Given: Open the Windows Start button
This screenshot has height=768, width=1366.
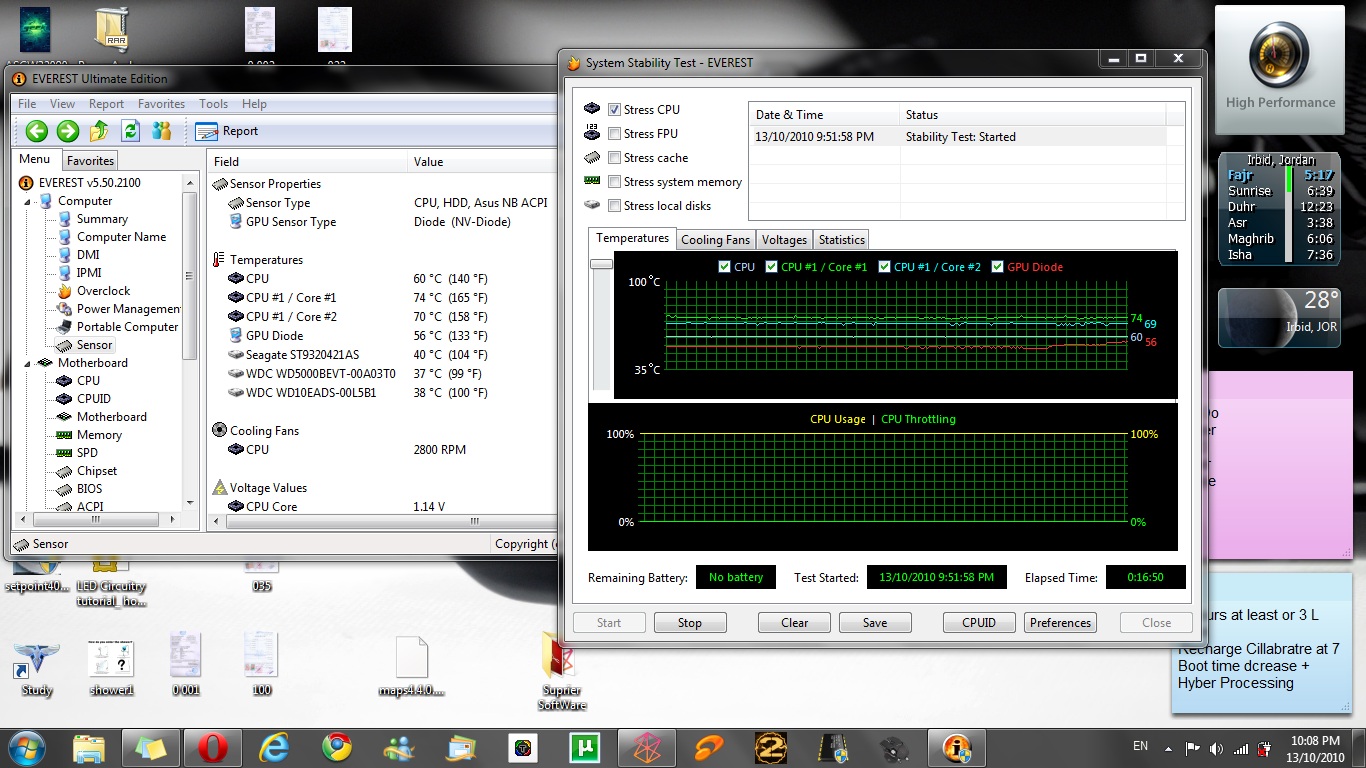Looking at the screenshot, I should (26, 747).
